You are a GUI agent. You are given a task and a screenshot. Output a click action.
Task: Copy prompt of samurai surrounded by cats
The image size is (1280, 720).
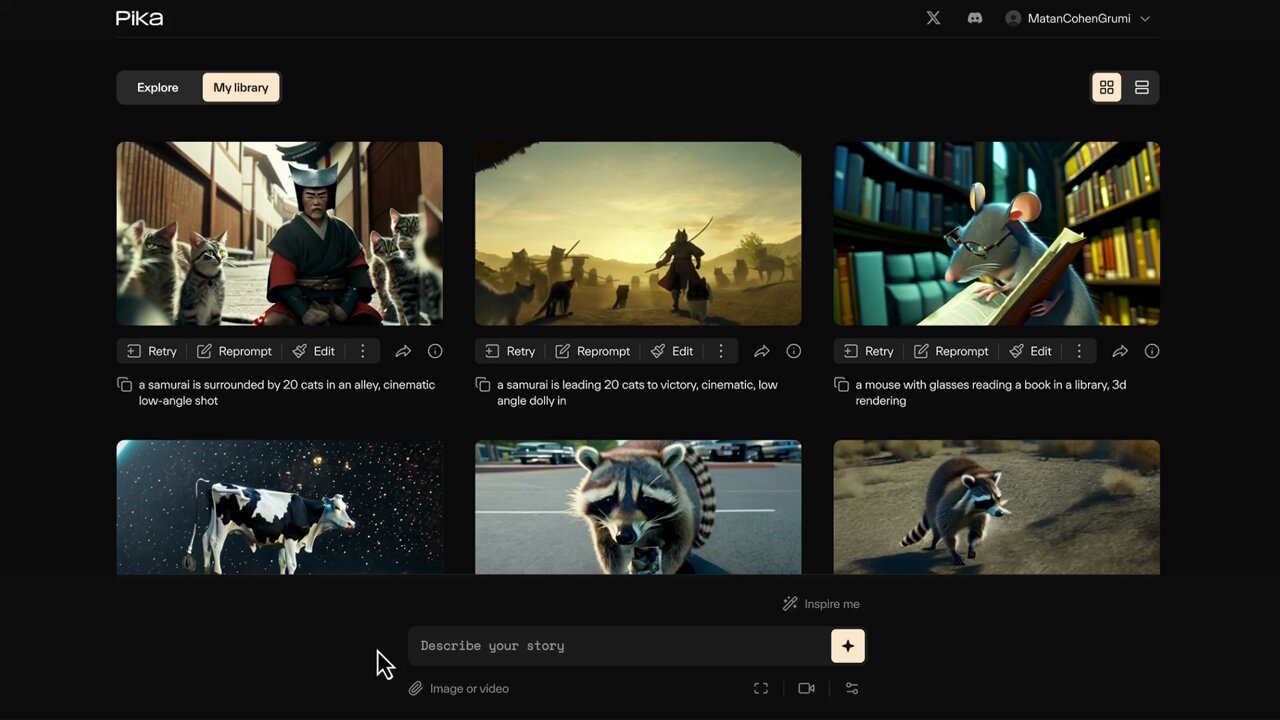click(x=124, y=385)
